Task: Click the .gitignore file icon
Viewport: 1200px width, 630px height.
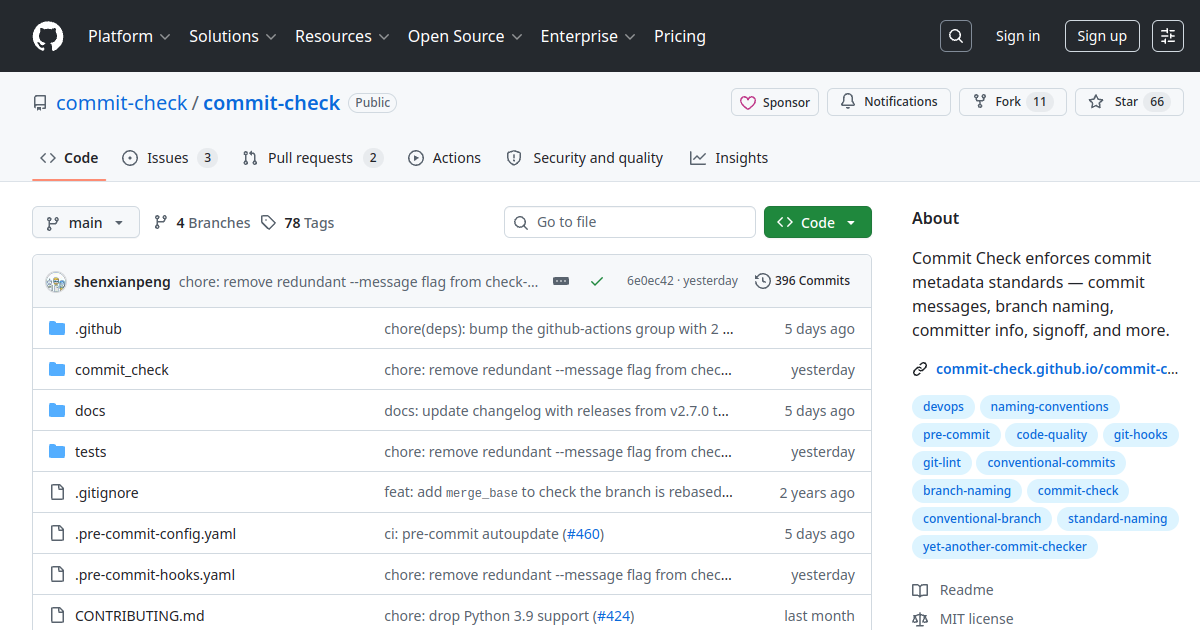Action: click(x=57, y=493)
